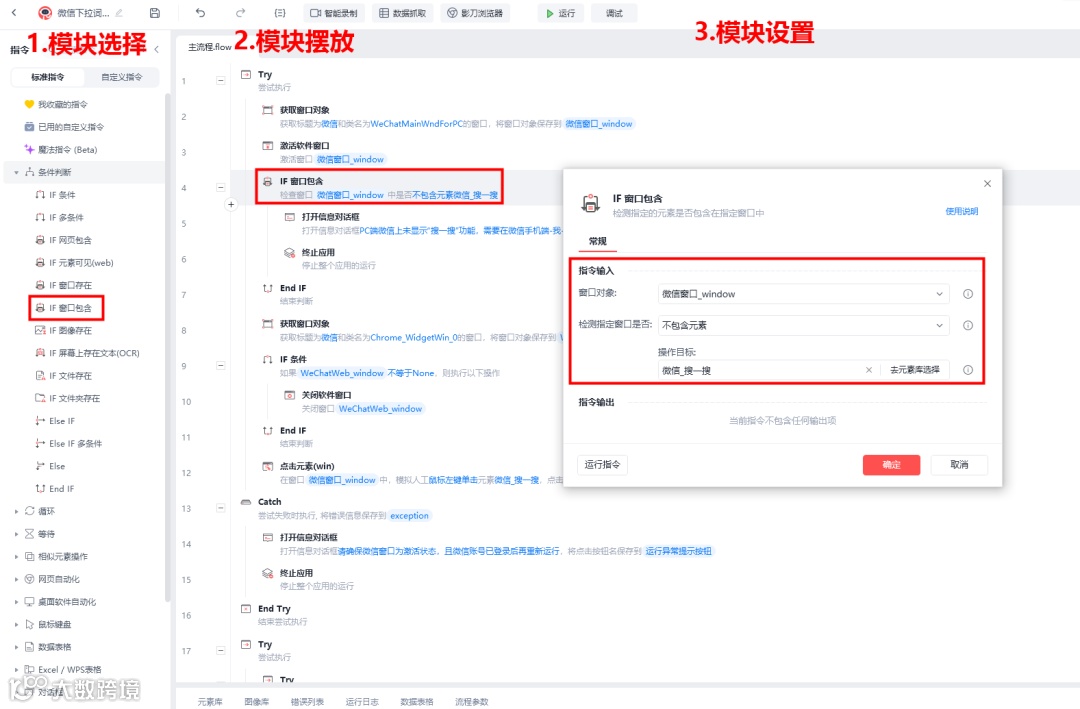Switch to the 自定义指令 tab

(x=122, y=77)
